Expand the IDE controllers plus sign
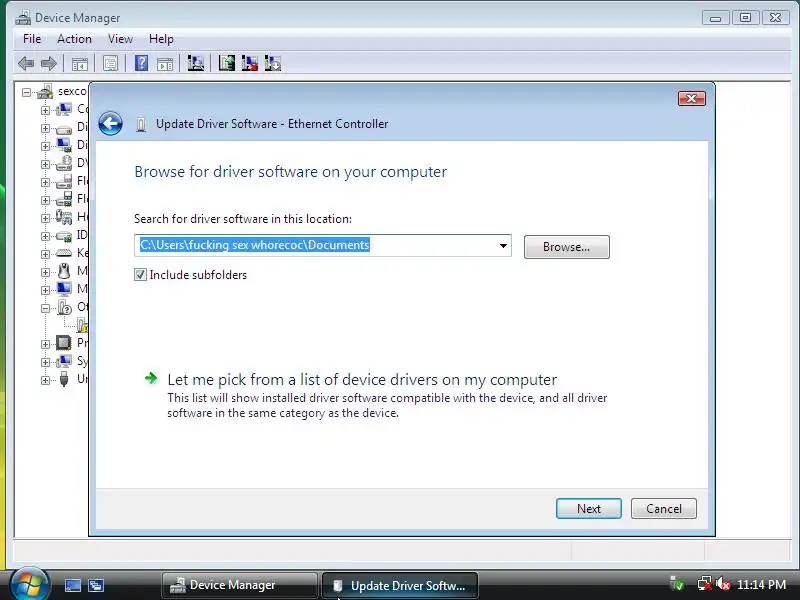The height and width of the screenshot is (600, 800). [45, 236]
